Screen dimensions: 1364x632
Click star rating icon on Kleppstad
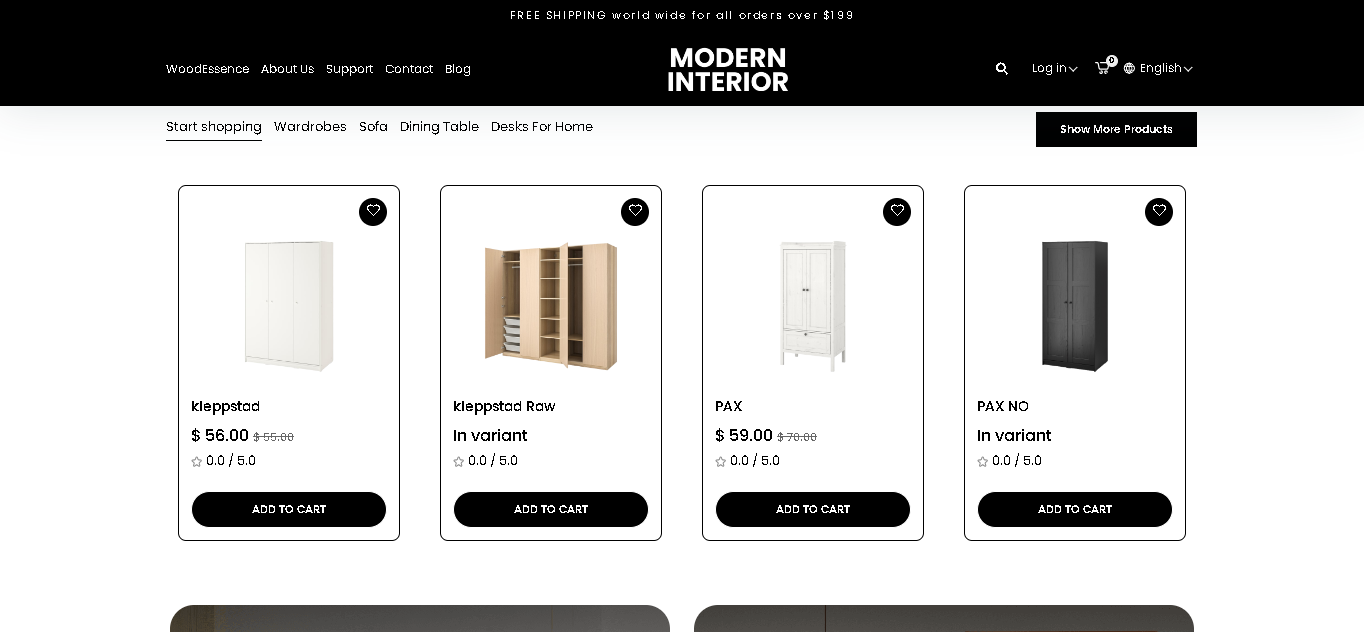point(197,461)
